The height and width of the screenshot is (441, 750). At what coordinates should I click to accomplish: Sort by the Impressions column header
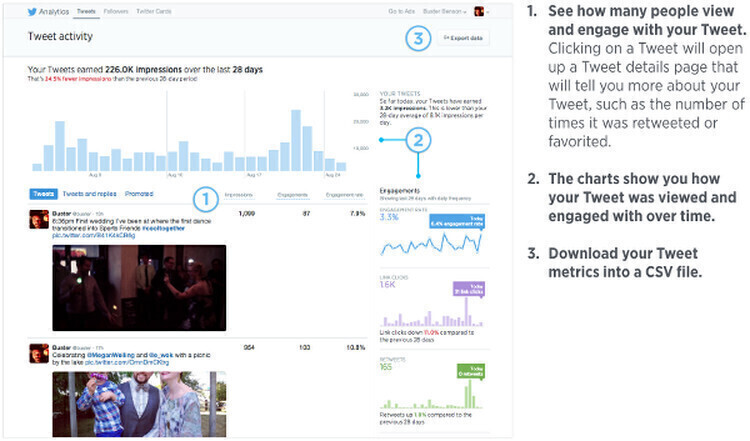(239, 195)
